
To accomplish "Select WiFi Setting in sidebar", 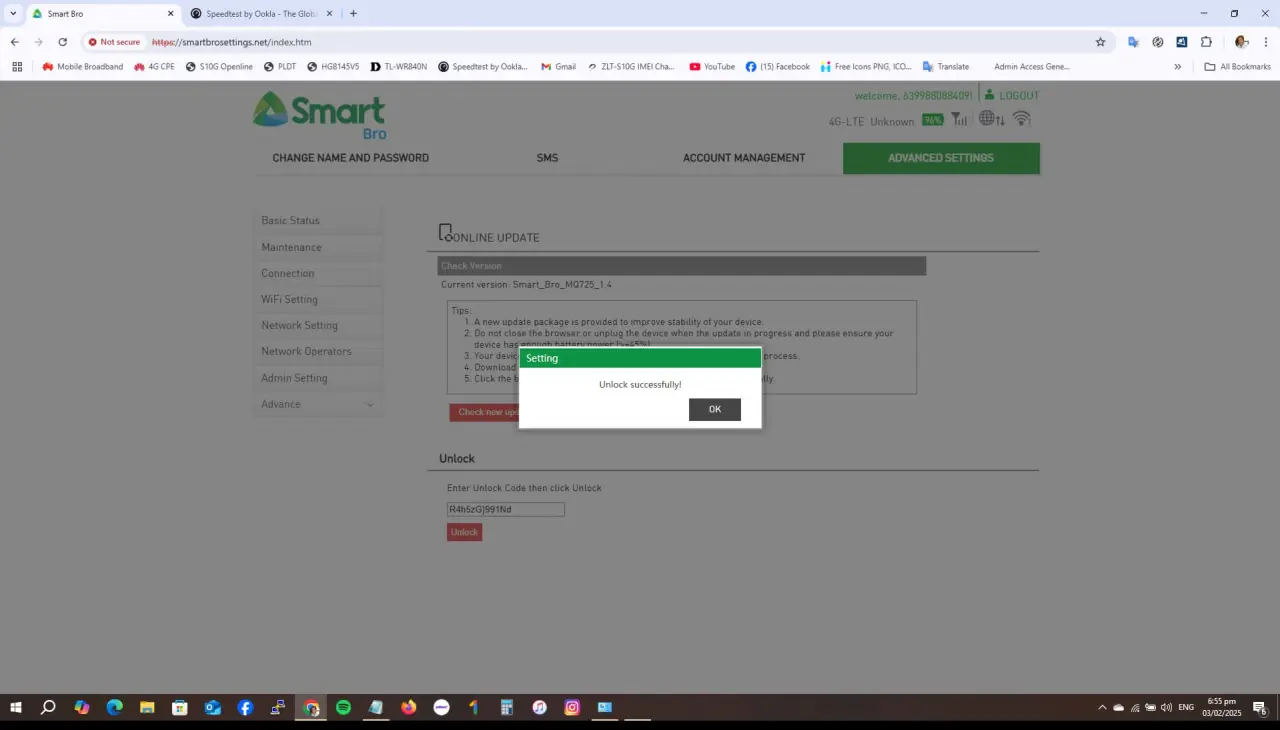I will pos(318,299).
